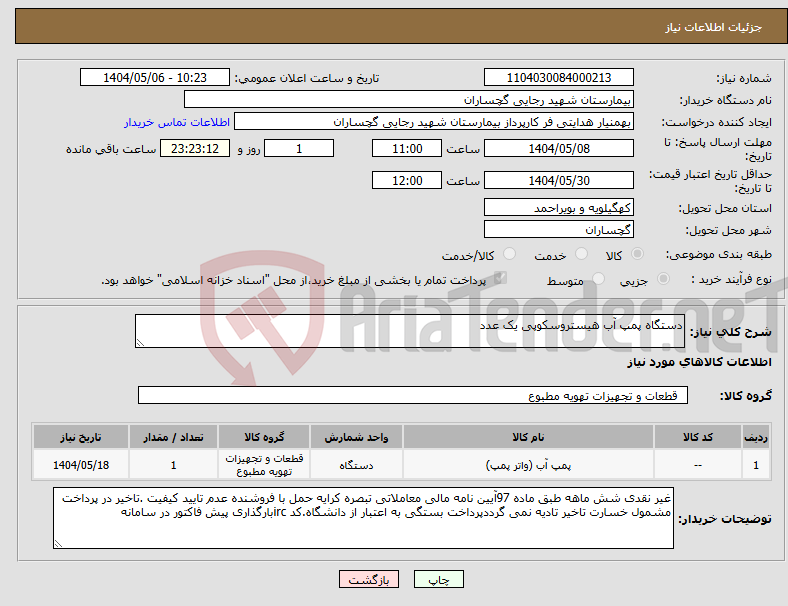Image resolution: width=788 pixels, height=606 pixels.
Task: Click the resize grip of the buyer notes textarea
Action: pyautogui.click(x=58, y=544)
